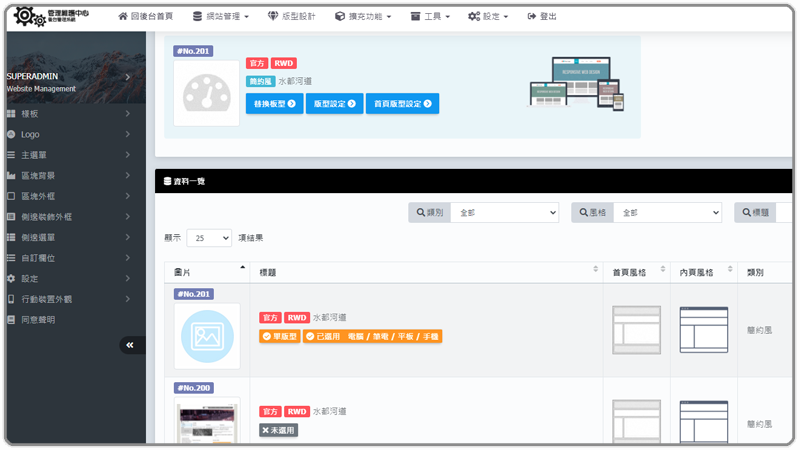Click the dashboard gauge icon for No.201
This screenshot has height=450, width=800.
point(206,93)
